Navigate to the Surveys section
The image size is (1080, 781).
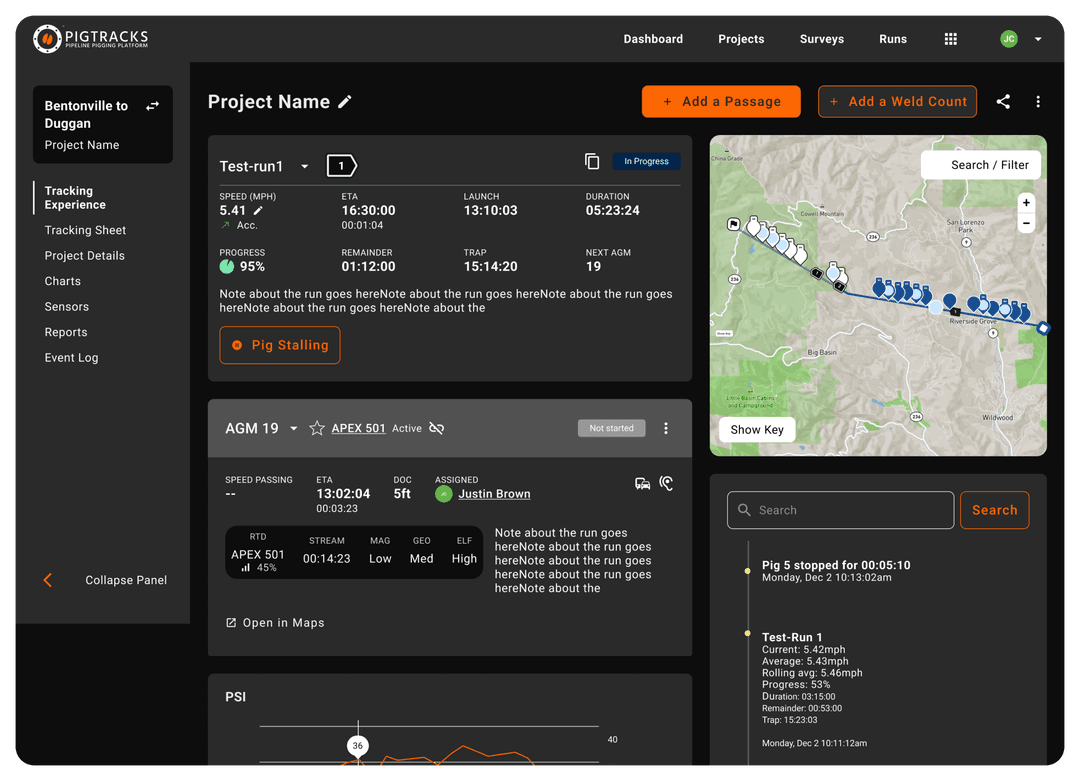click(x=821, y=39)
